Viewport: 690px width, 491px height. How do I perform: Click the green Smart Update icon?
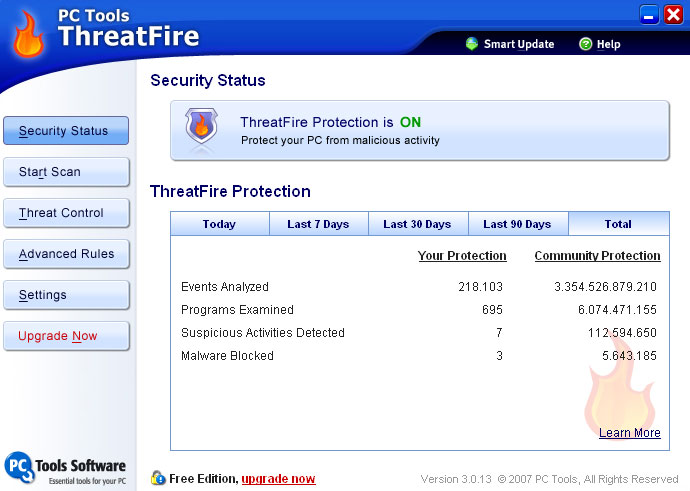[472, 44]
